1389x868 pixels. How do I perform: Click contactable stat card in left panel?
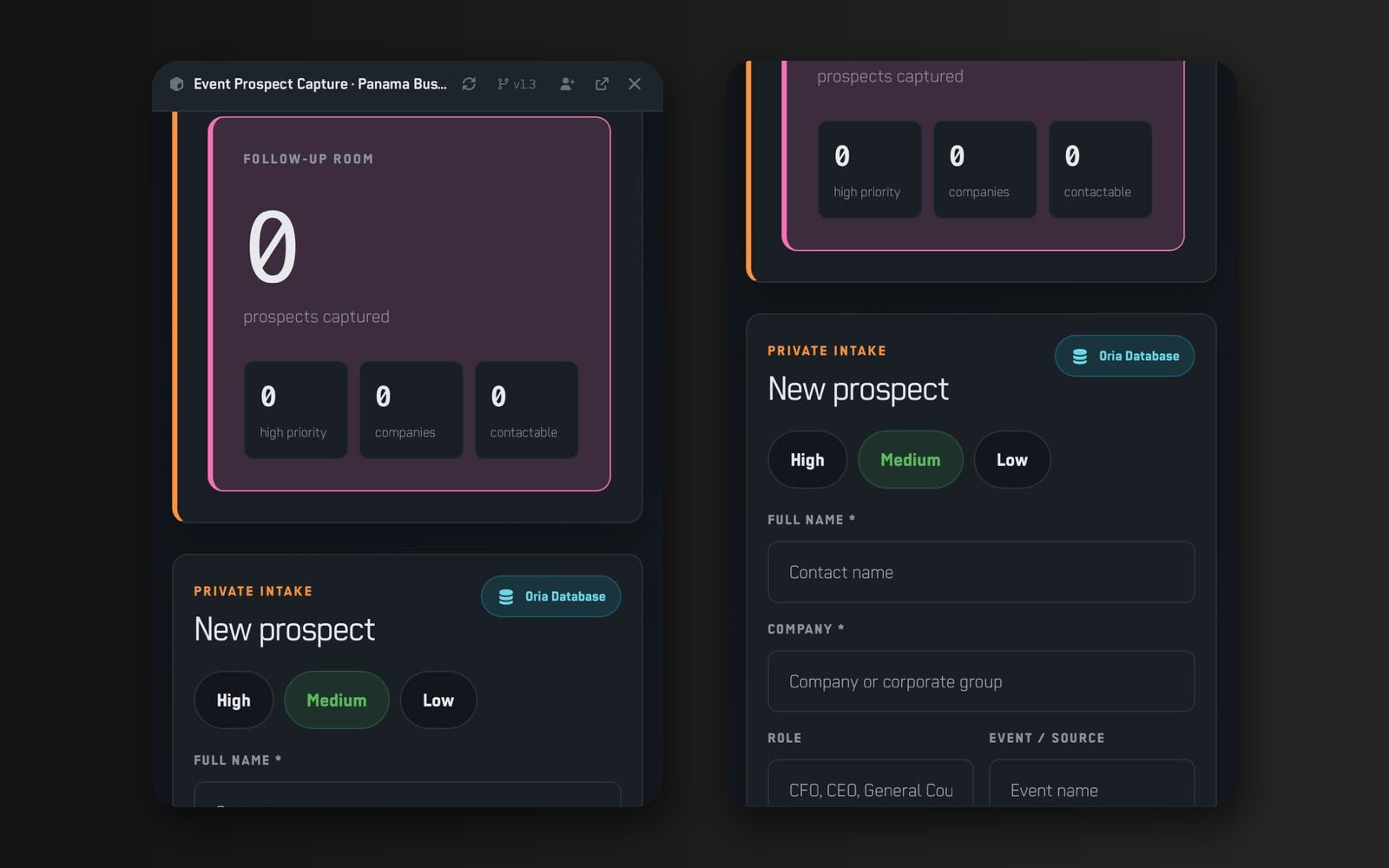(527, 411)
